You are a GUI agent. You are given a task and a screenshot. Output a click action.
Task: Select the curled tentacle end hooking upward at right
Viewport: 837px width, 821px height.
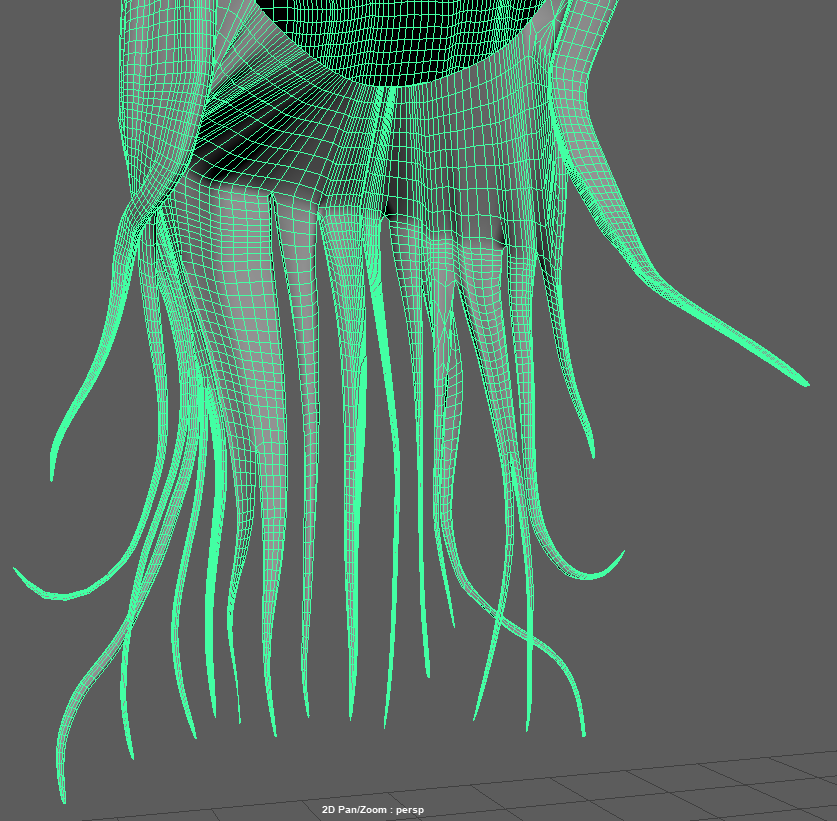622,553
